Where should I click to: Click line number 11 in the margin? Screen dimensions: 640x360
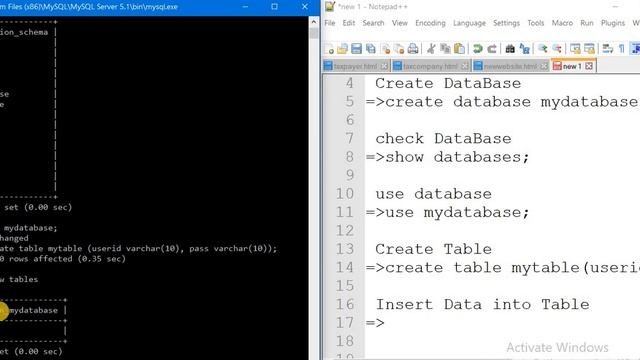[x=344, y=212]
